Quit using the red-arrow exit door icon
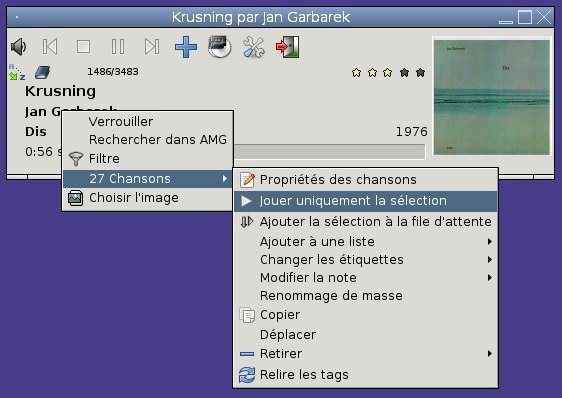Screen dimensions: 562x398 pos(287,47)
